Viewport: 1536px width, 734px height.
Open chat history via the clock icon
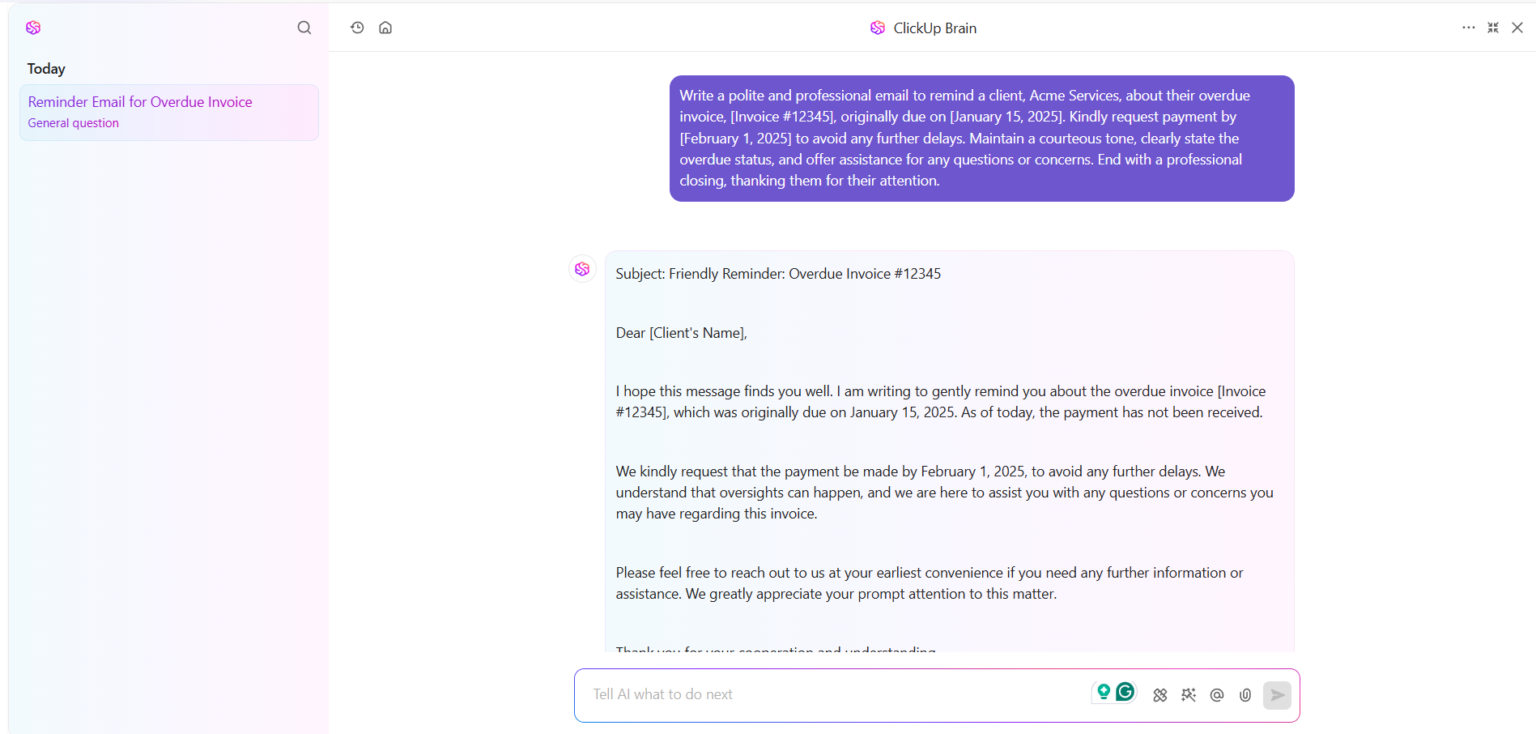click(357, 27)
